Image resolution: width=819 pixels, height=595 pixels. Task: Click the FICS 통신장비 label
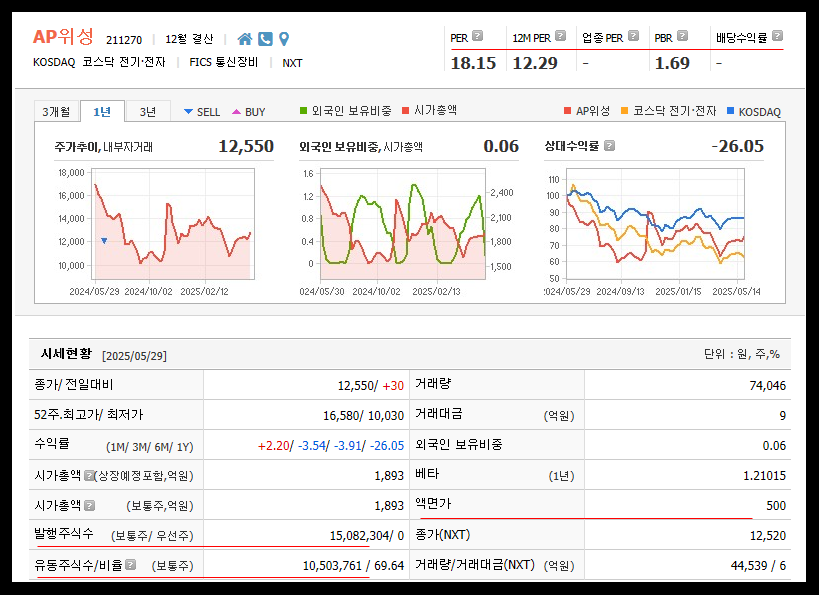tap(224, 62)
